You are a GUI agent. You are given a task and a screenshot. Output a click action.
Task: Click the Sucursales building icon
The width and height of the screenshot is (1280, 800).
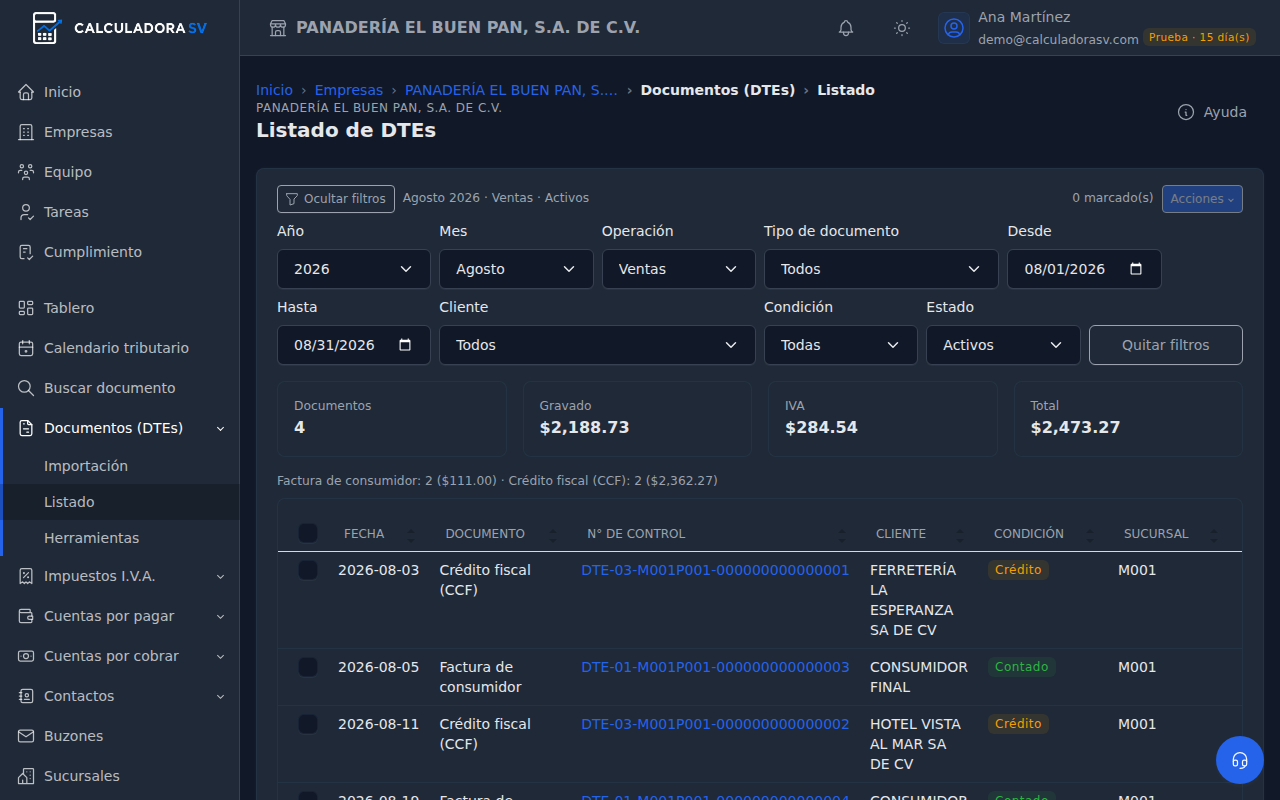pyautogui.click(x=26, y=776)
